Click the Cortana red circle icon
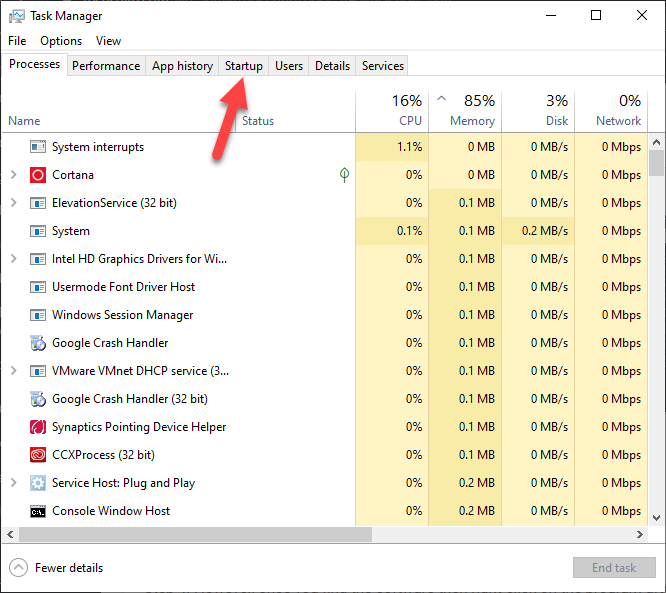Screen dimensions: 666x593 [38, 175]
